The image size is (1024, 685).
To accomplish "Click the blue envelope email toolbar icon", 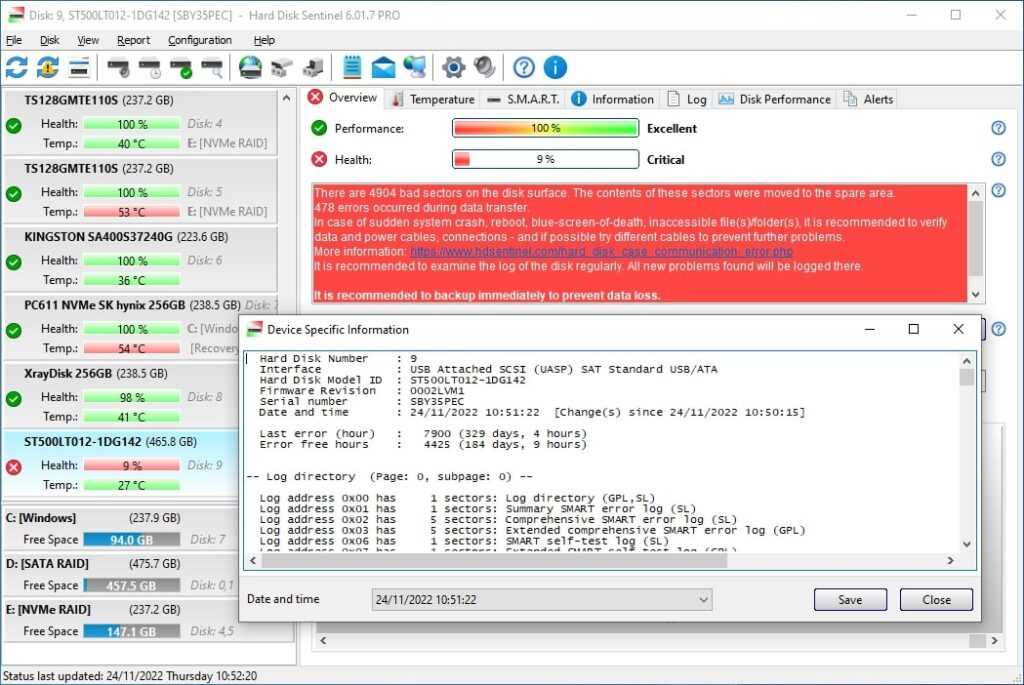I will [x=383, y=67].
